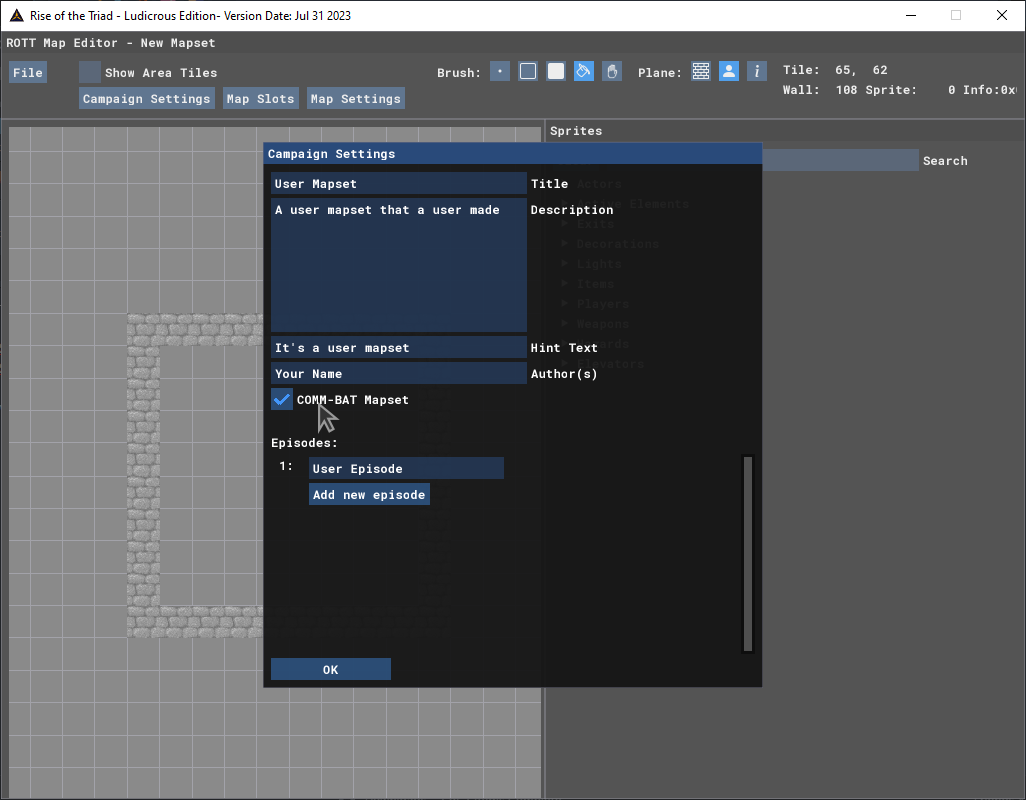Select the filled rectangle brush

(x=556, y=71)
